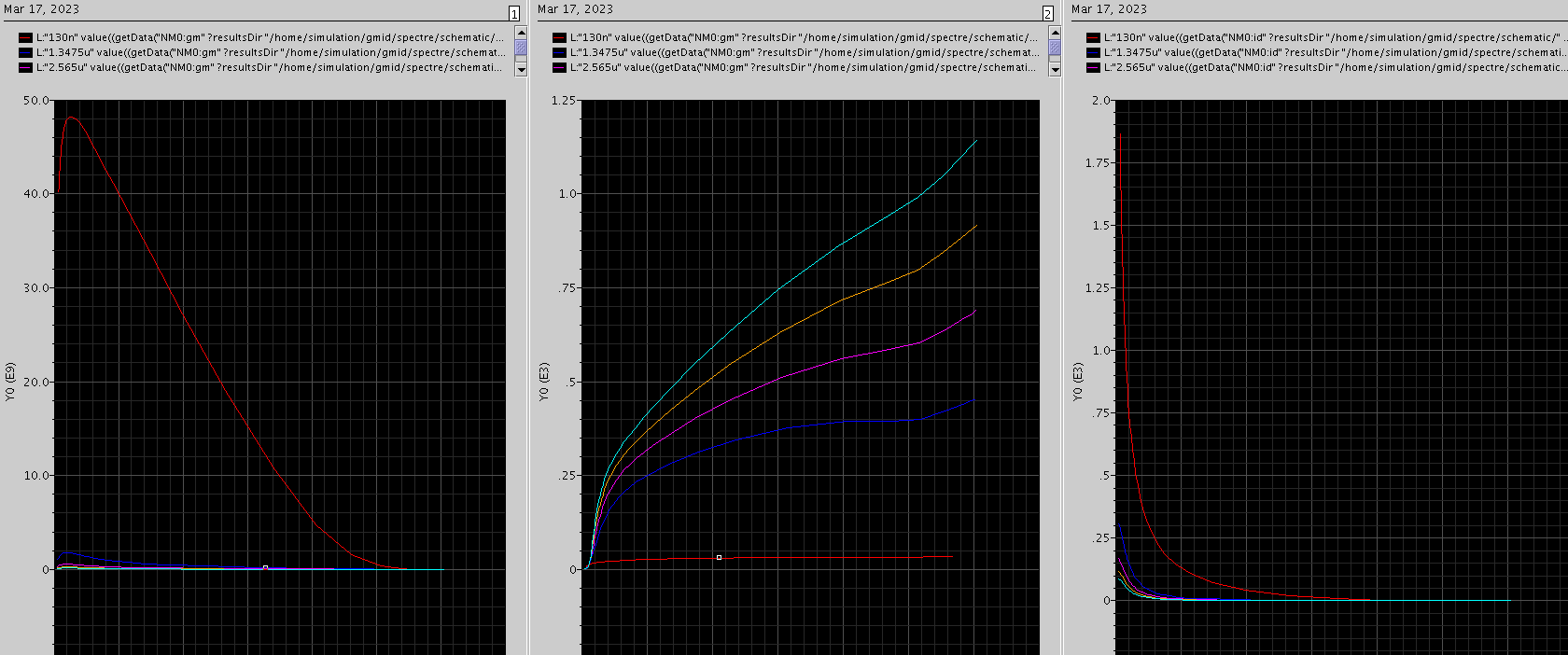
Task: Select L="2.565u" NM0:id legend entry text
Action: click(1335, 68)
